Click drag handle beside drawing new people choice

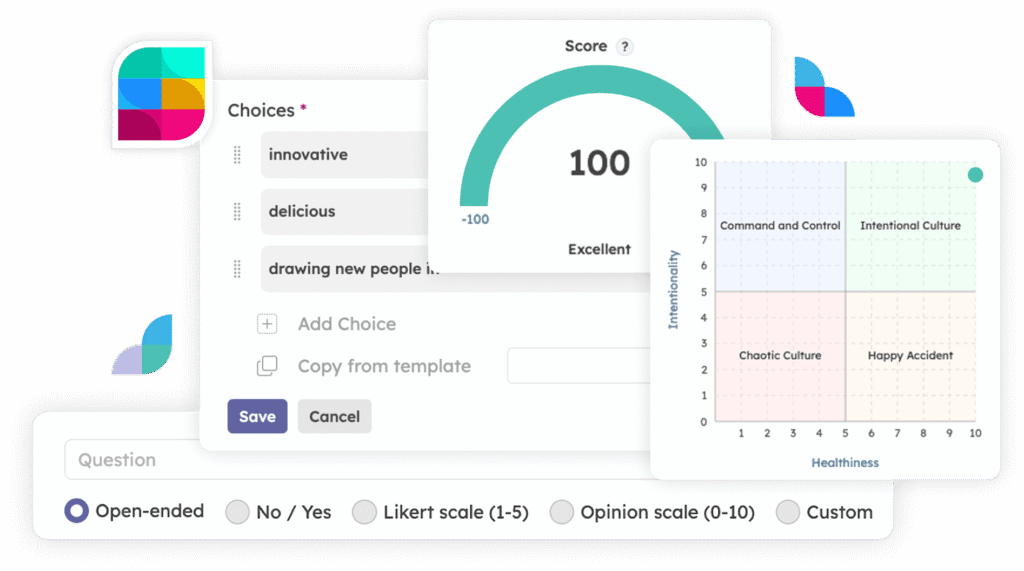237,269
